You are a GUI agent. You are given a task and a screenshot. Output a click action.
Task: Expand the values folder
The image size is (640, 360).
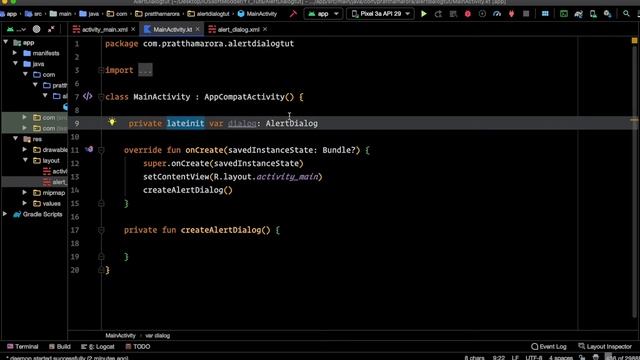pyautogui.click(x=25, y=203)
